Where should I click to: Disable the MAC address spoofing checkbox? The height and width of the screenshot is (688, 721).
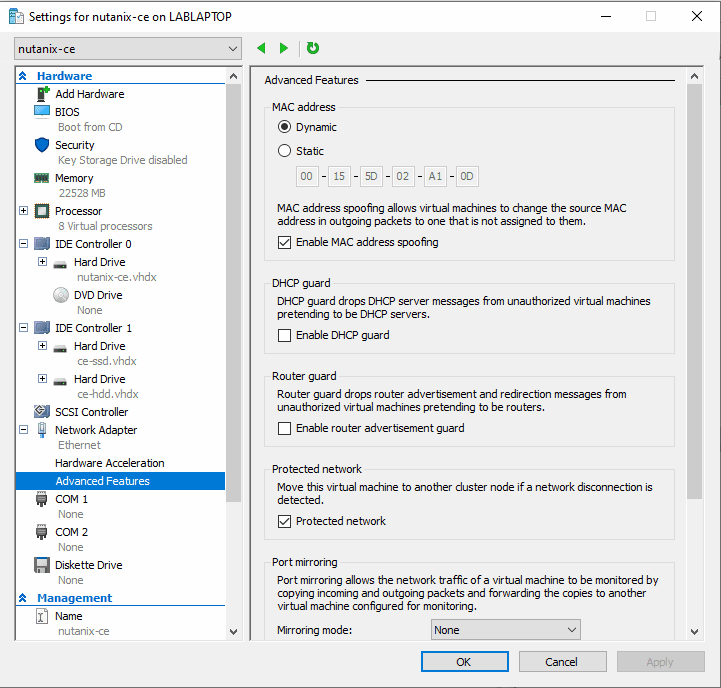tap(285, 242)
